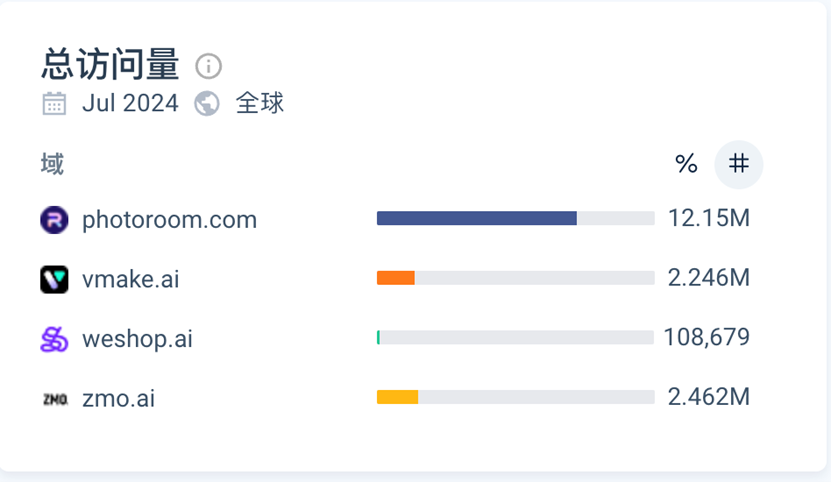Click the 域 column header
This screenshot has width=831, height=482.
point(52,164)
